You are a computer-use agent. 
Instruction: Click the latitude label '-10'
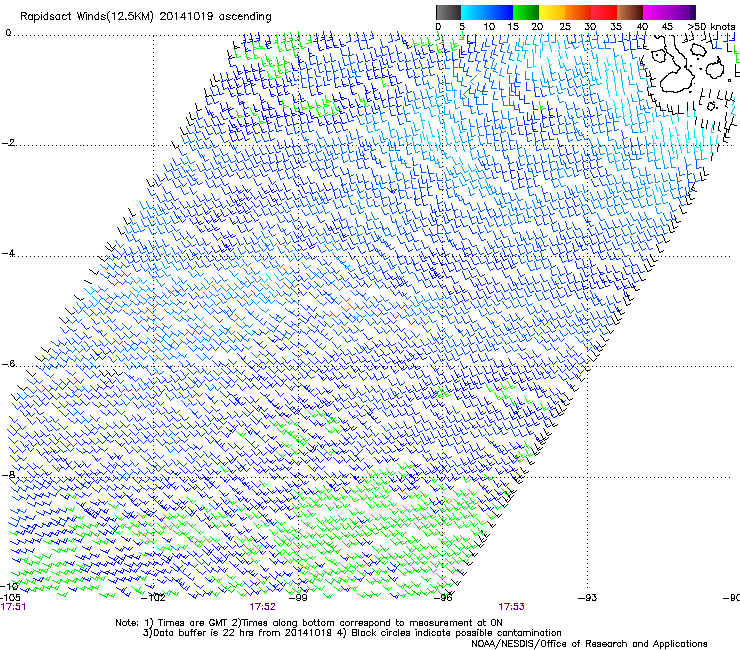click(9, 586)
